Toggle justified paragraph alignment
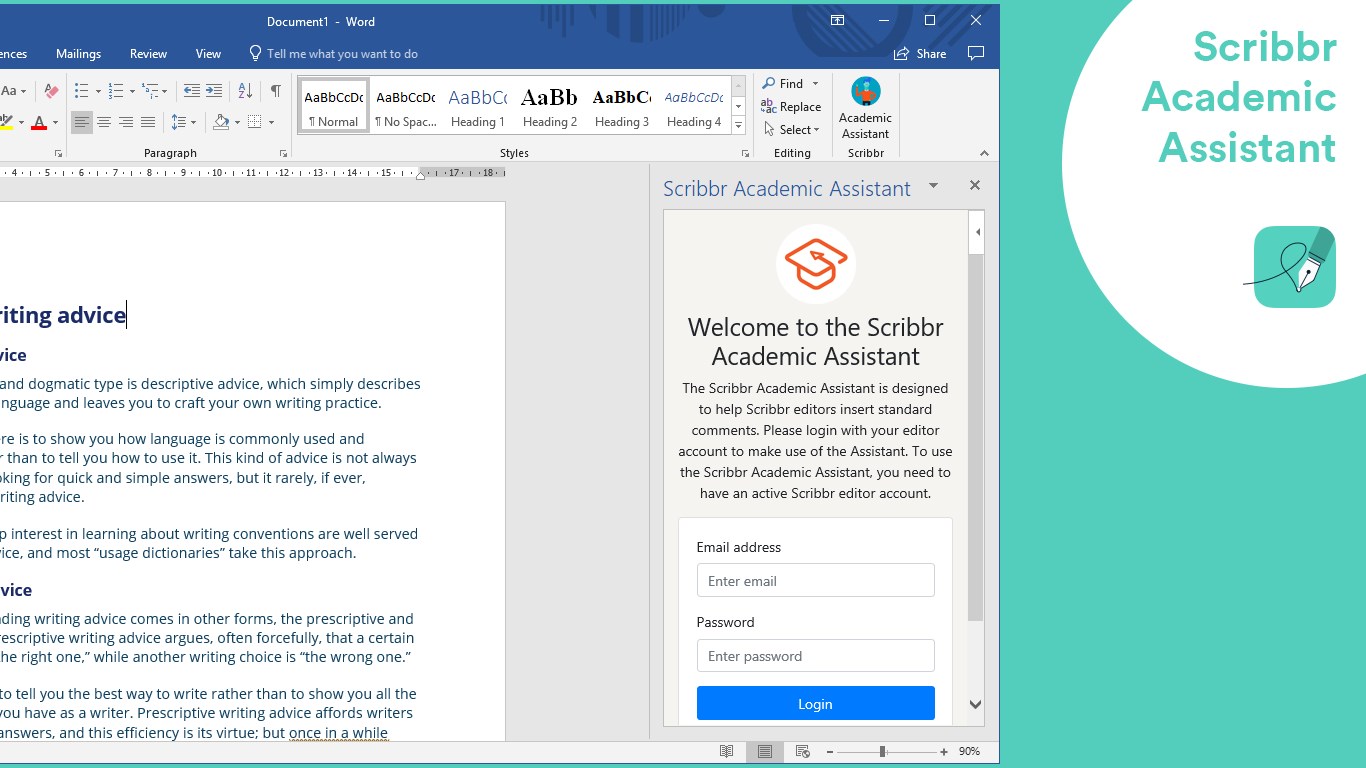 148,122
